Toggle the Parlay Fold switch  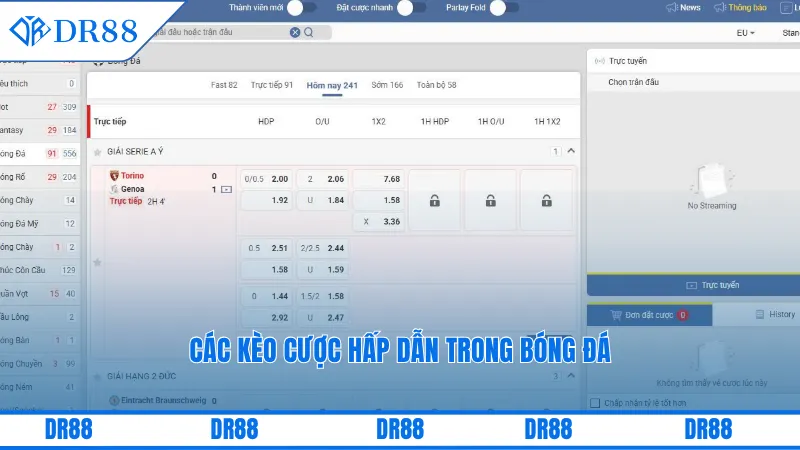[504, 8]
